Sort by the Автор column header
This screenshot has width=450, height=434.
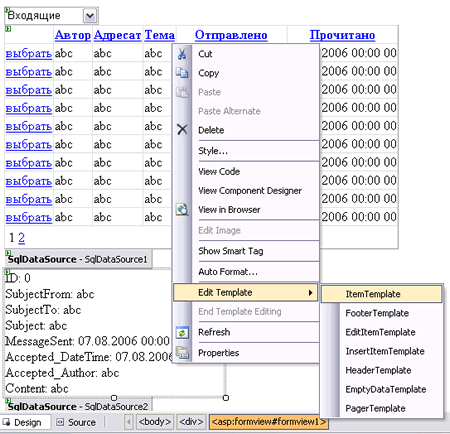click(x=73, y=35)
